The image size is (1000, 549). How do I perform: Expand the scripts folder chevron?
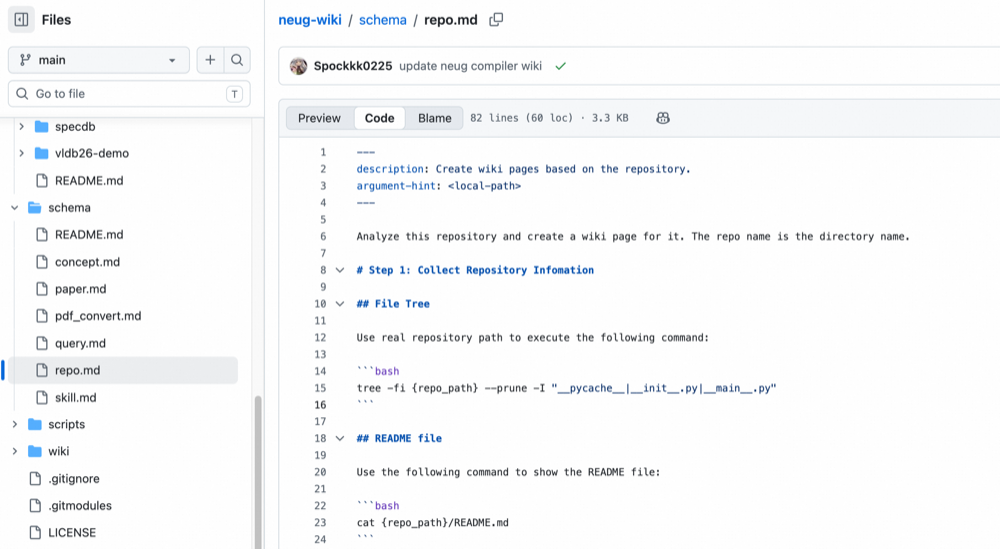point(15,424)
